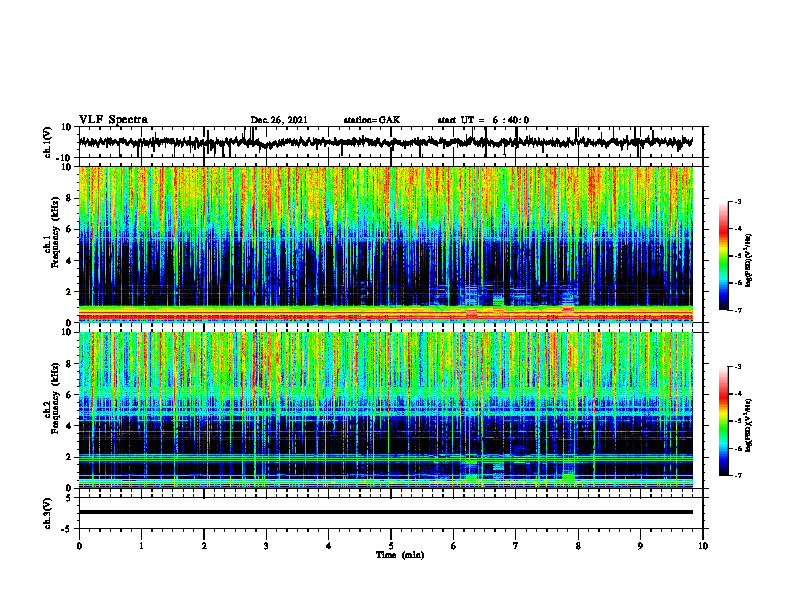Click the ch.3 flat black trace line
This screenshot has height=612, width=792.
pyautogui.click(x=385, y=512)
